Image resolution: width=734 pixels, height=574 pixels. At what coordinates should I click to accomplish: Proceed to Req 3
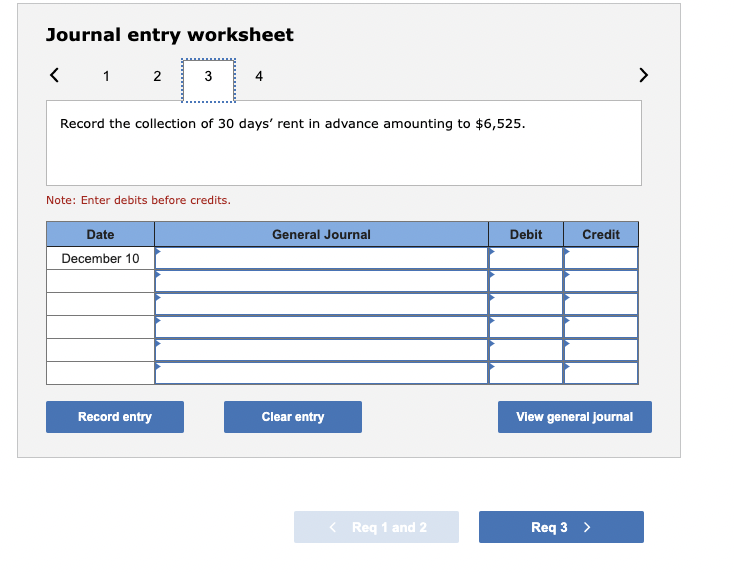tap(561, 527)
